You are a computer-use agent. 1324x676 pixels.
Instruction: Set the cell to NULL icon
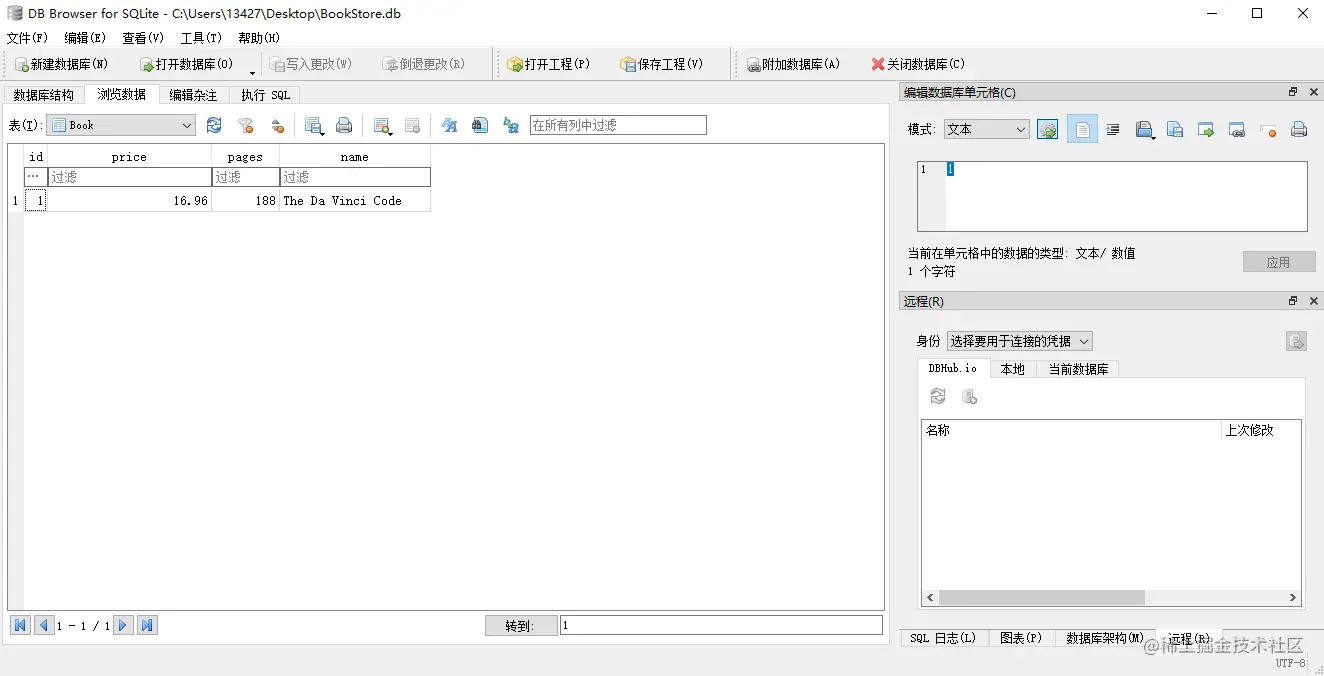1268,129
